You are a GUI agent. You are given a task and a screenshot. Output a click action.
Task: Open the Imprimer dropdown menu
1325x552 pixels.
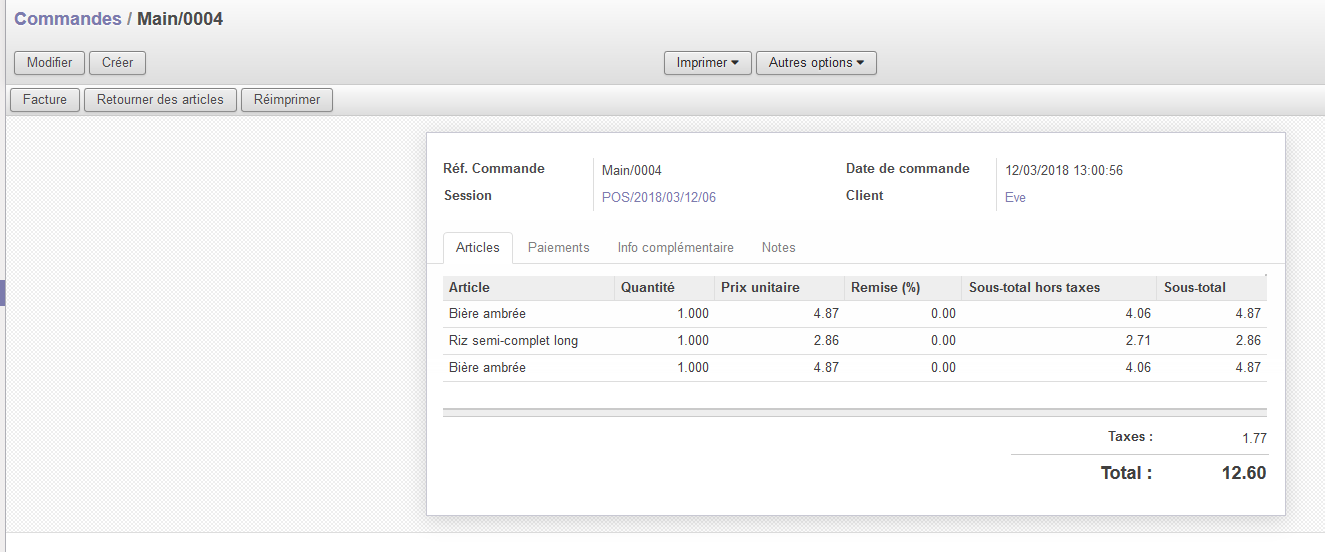[x=707, y=62]
